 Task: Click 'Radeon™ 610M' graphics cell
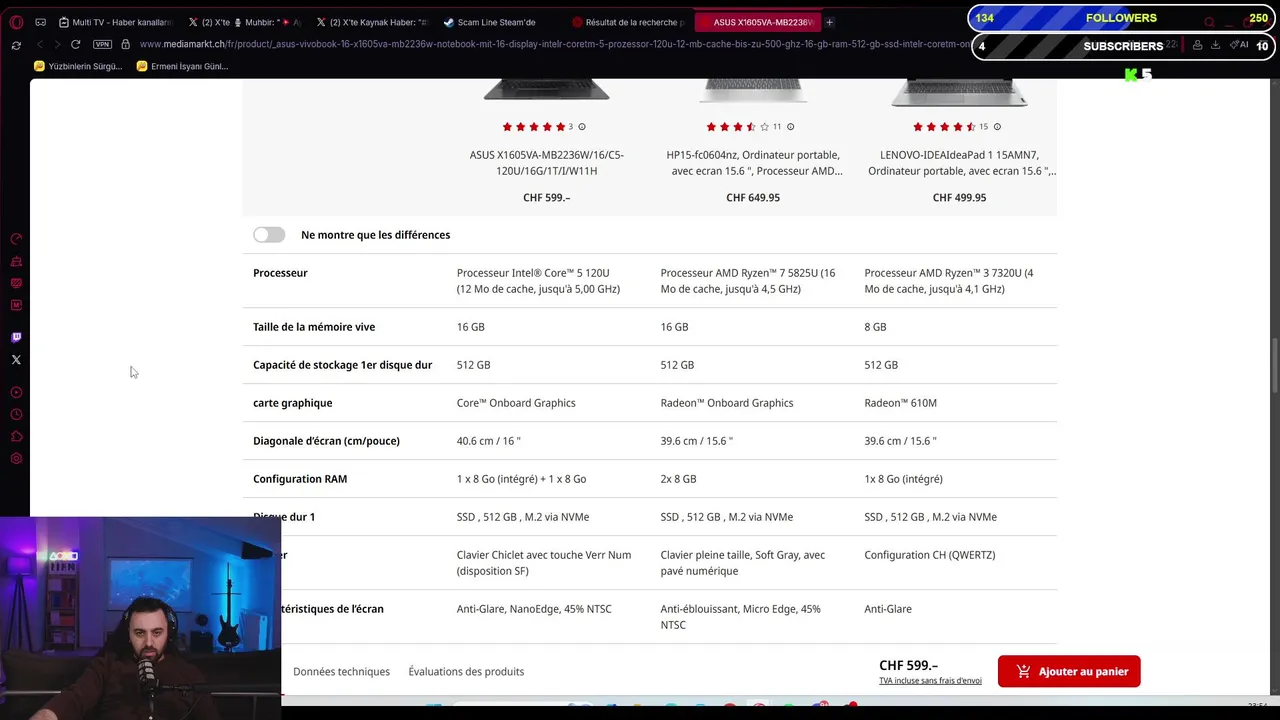click(x=900, y=403)
